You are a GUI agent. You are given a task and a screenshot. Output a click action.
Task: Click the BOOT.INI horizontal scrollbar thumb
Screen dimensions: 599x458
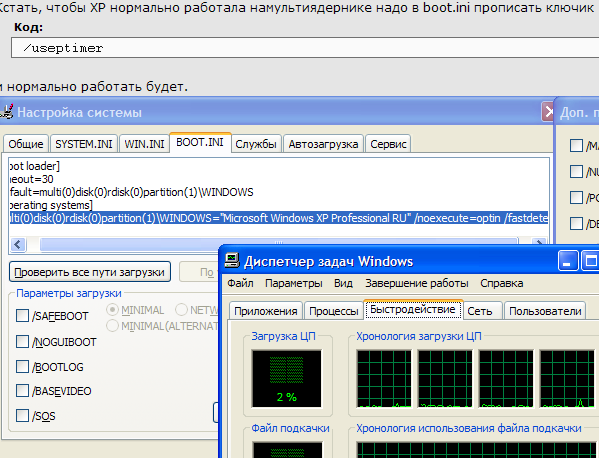click(279, 244)
